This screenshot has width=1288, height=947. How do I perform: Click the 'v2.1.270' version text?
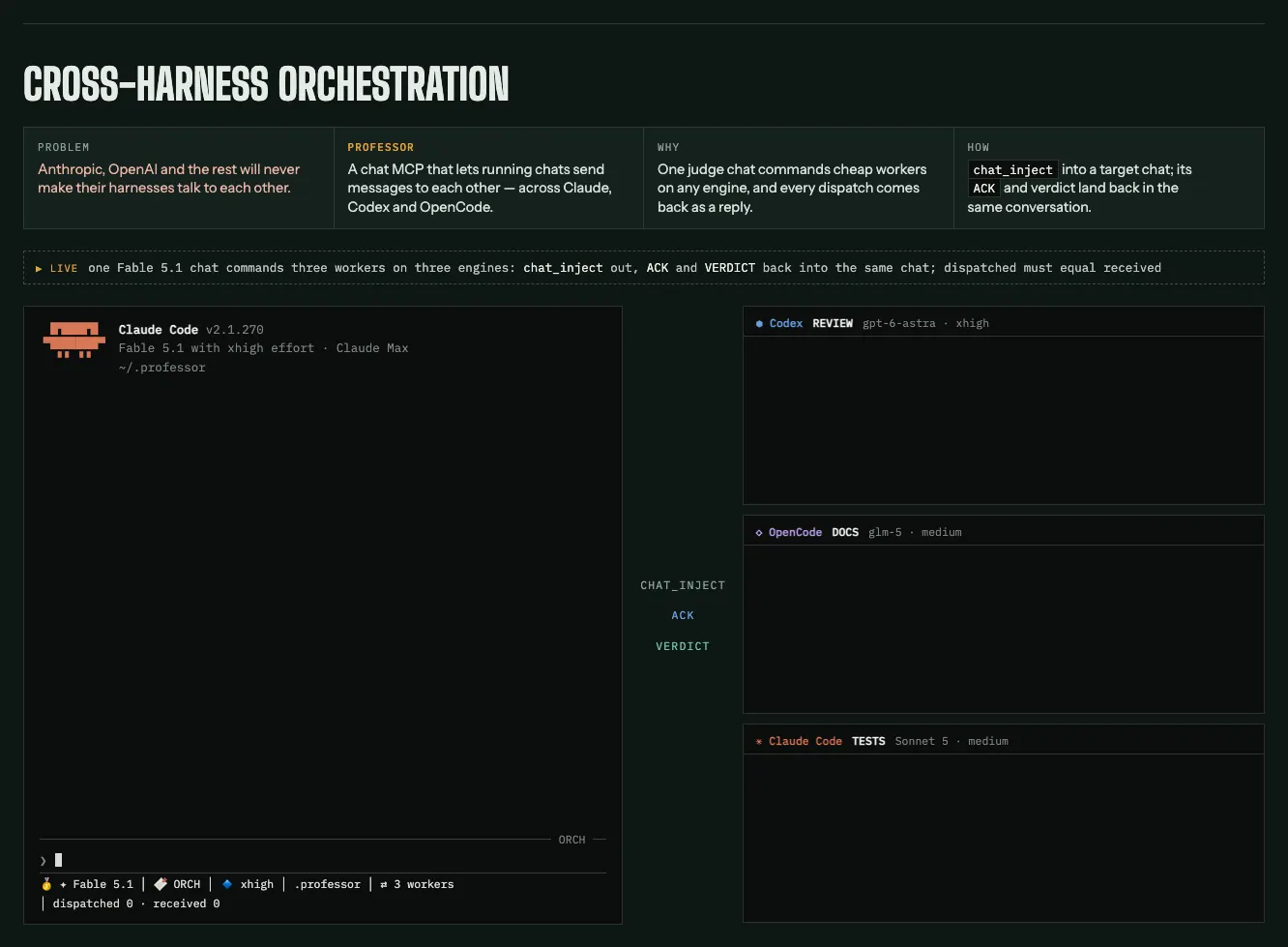pos(234,330)
